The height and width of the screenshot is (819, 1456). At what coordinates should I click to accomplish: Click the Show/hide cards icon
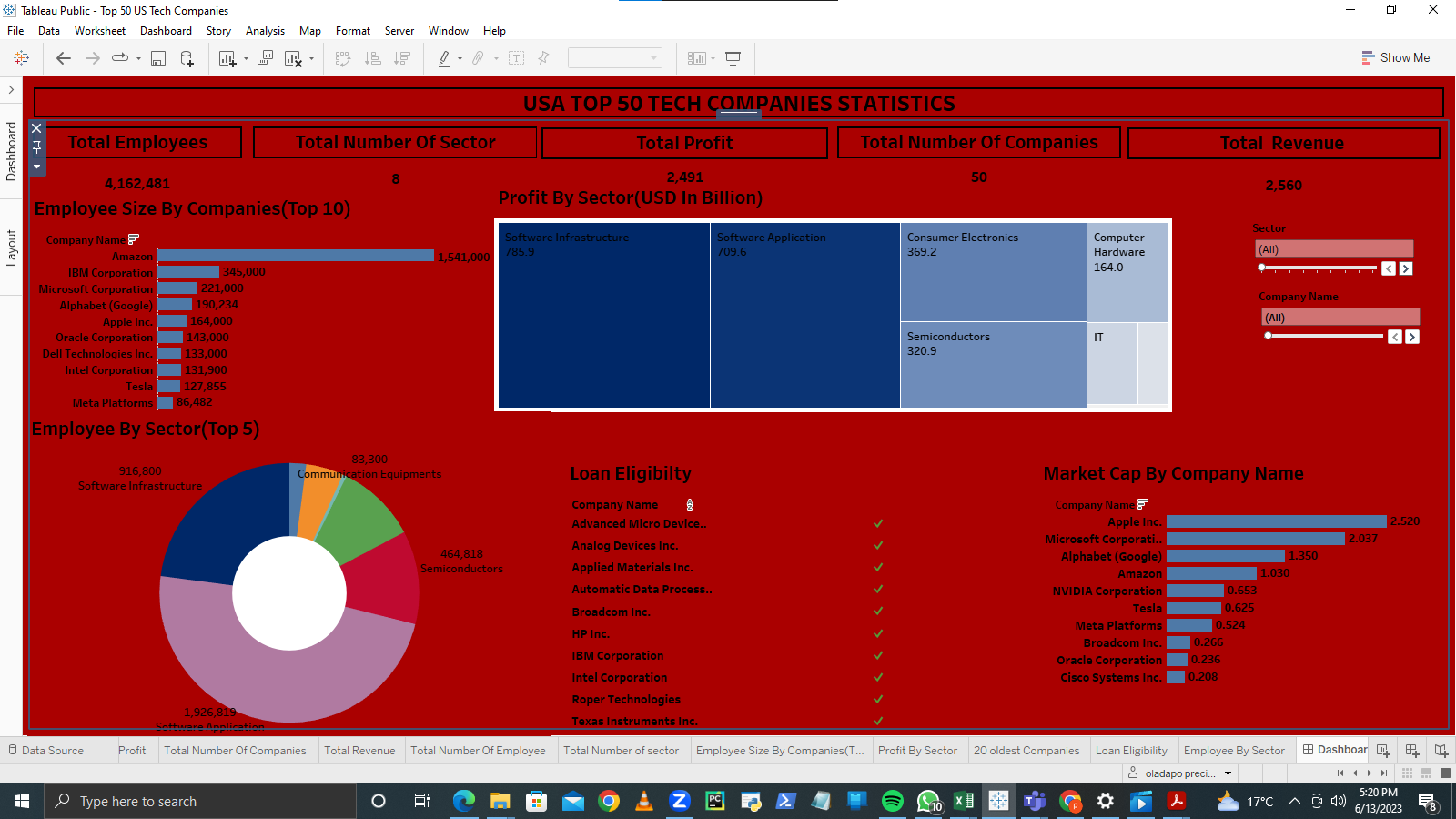[x=697, y=58]
